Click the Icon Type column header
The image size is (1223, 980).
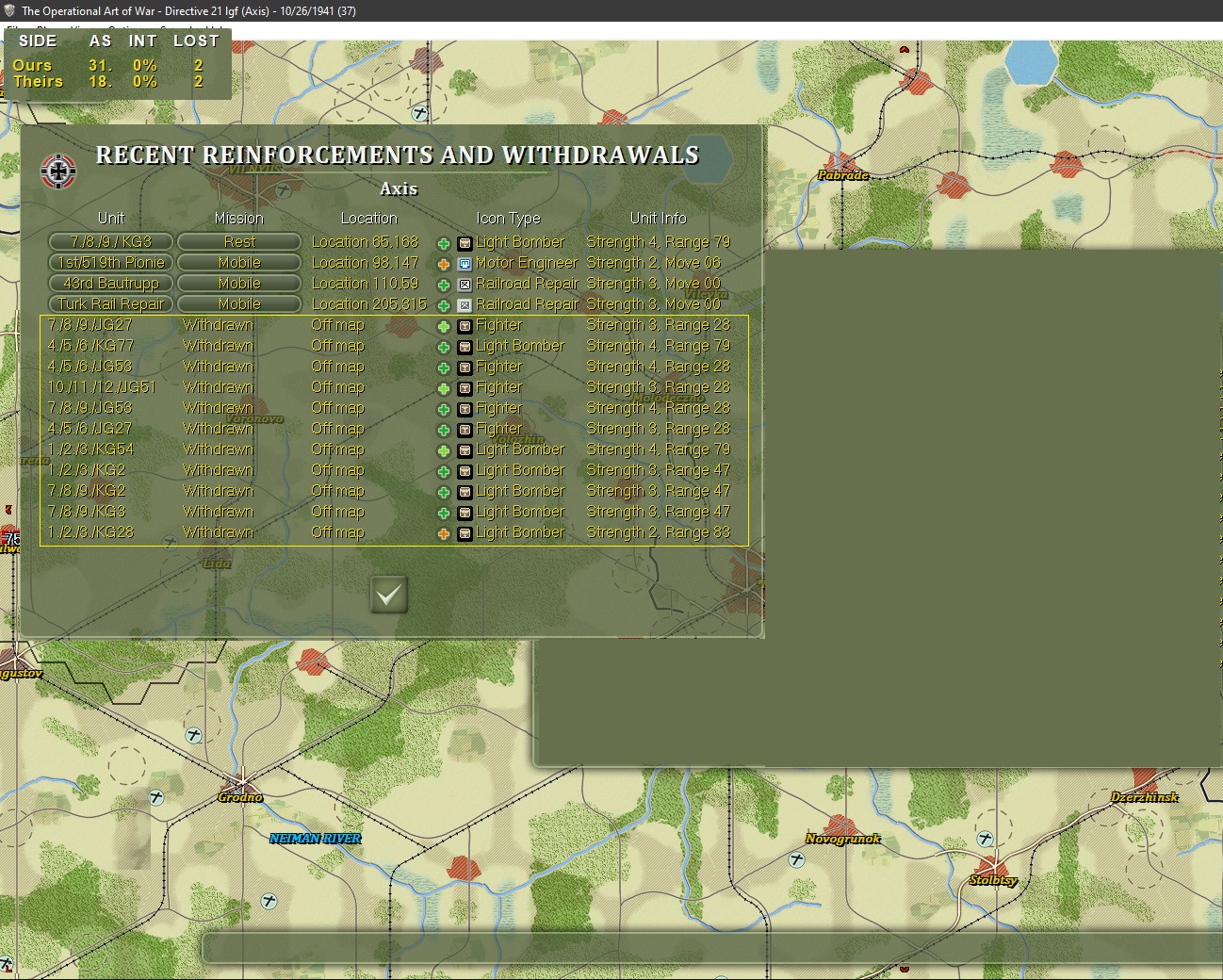tap(508, 219)
